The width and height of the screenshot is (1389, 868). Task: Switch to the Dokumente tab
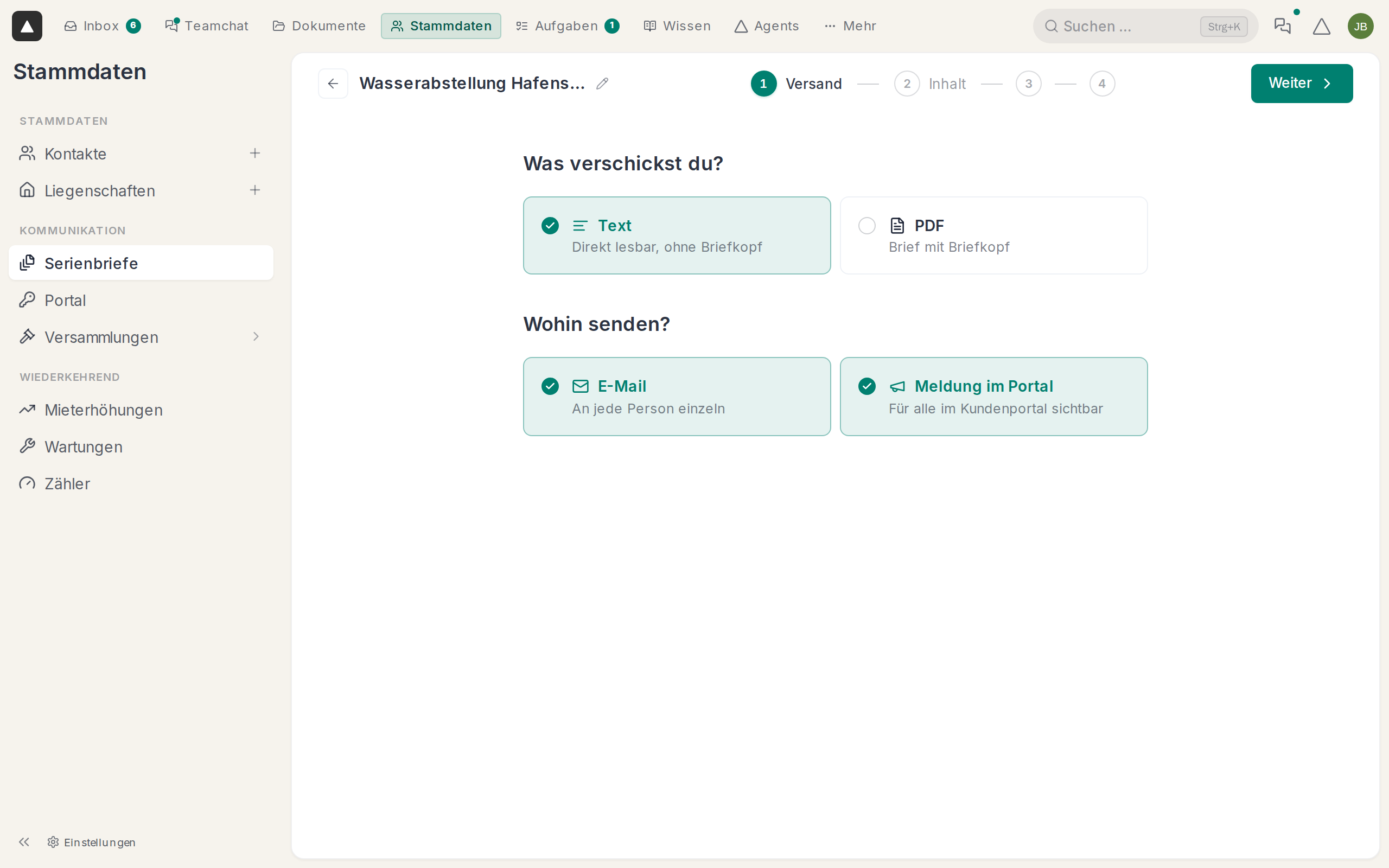318,26
